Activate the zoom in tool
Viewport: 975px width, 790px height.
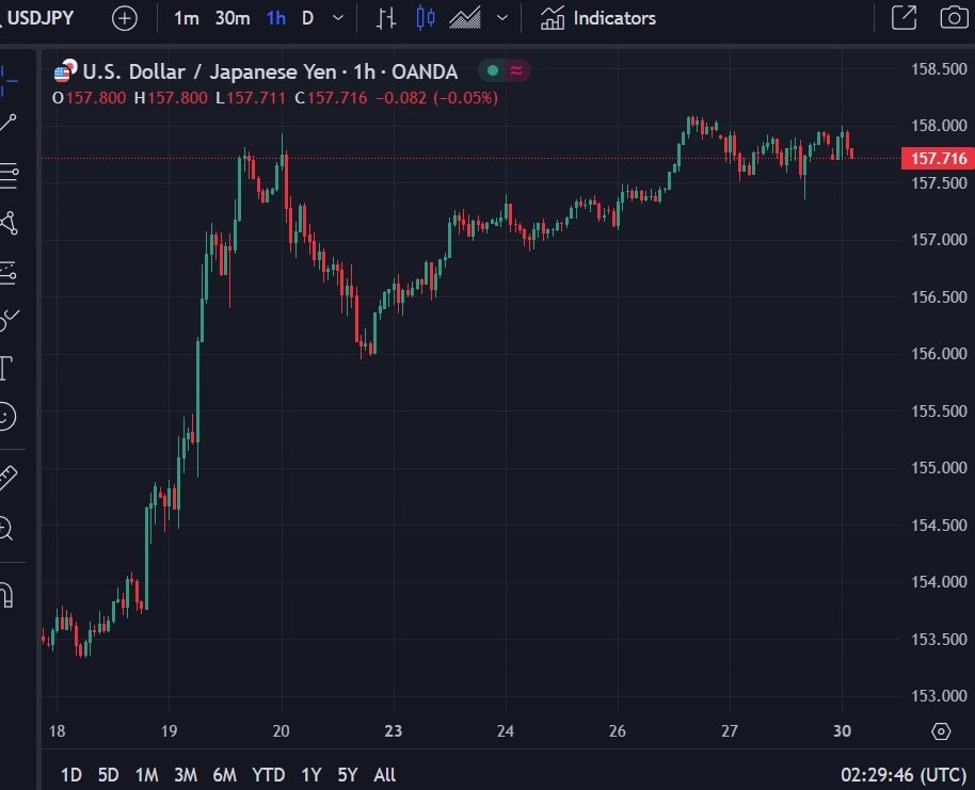tap(6, 529)
